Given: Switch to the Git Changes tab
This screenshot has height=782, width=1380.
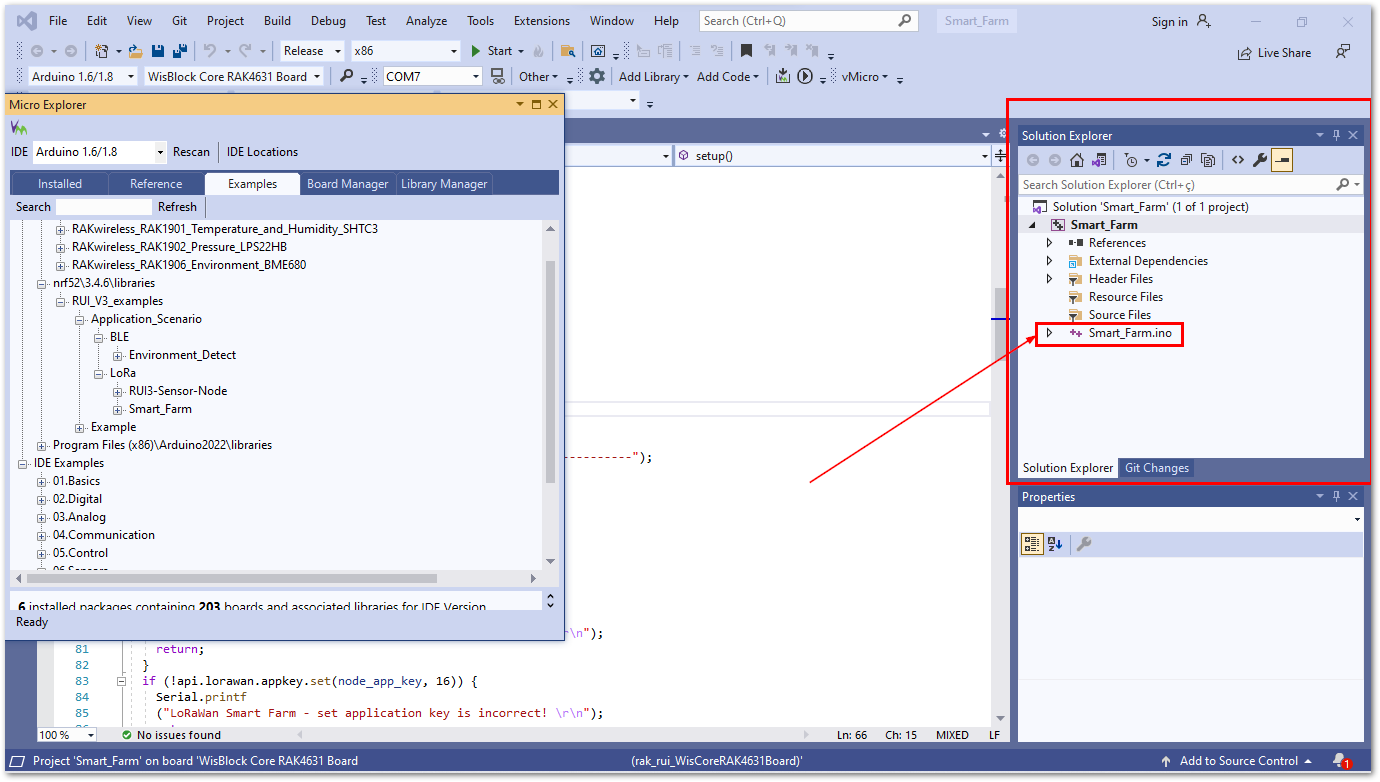Looking at the screenshot, I should coord(1157,468).
